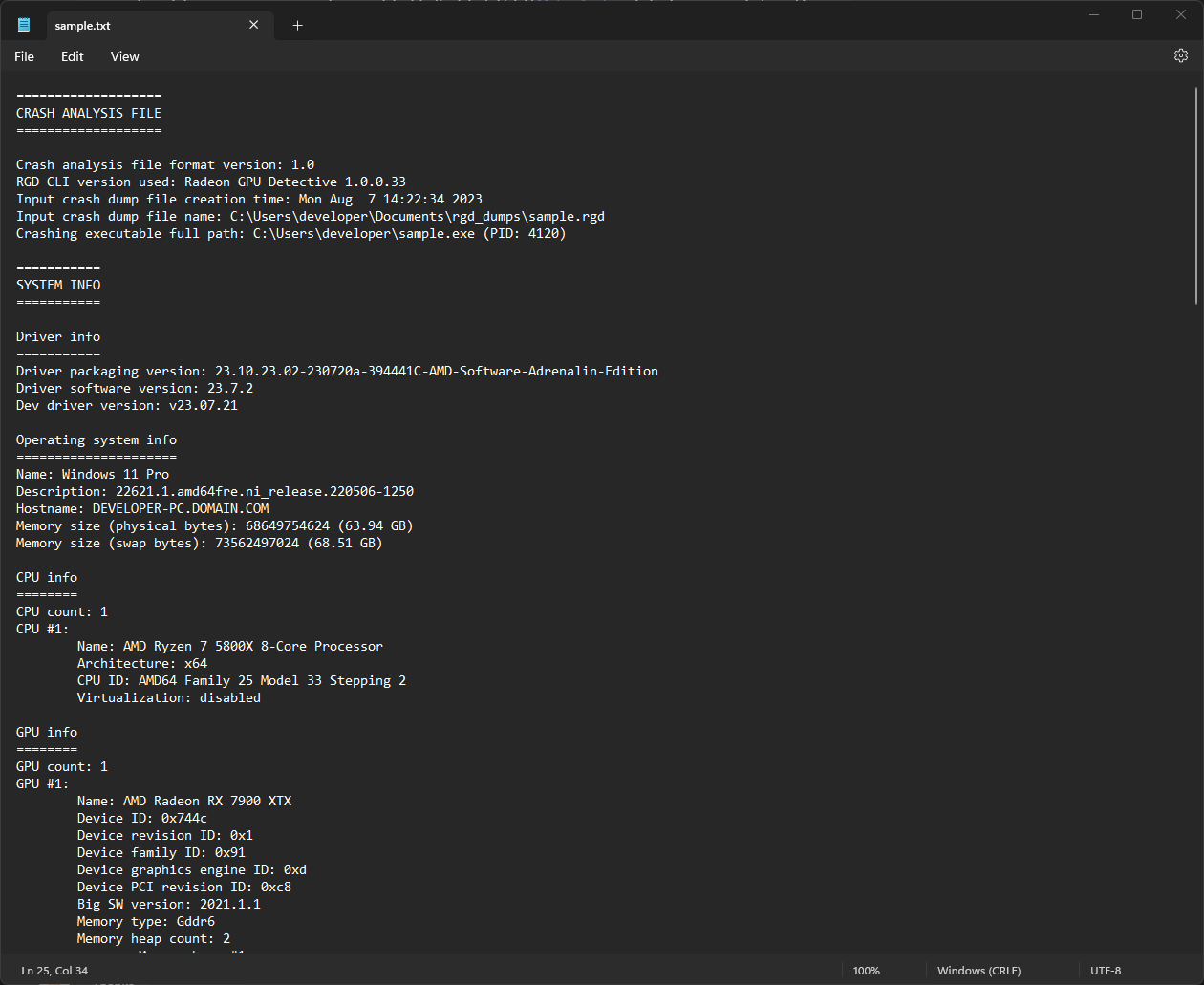Viewport: 1204px width, 985px height.
Task: Click the Ln 25, Col 34 position indicator
Action: tap(54, 971)
